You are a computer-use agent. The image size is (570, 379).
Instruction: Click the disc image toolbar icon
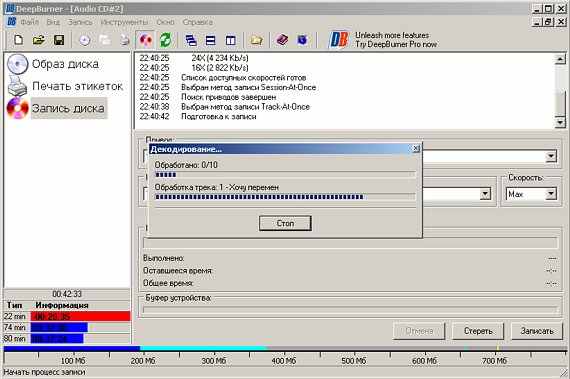pos(85,40)
